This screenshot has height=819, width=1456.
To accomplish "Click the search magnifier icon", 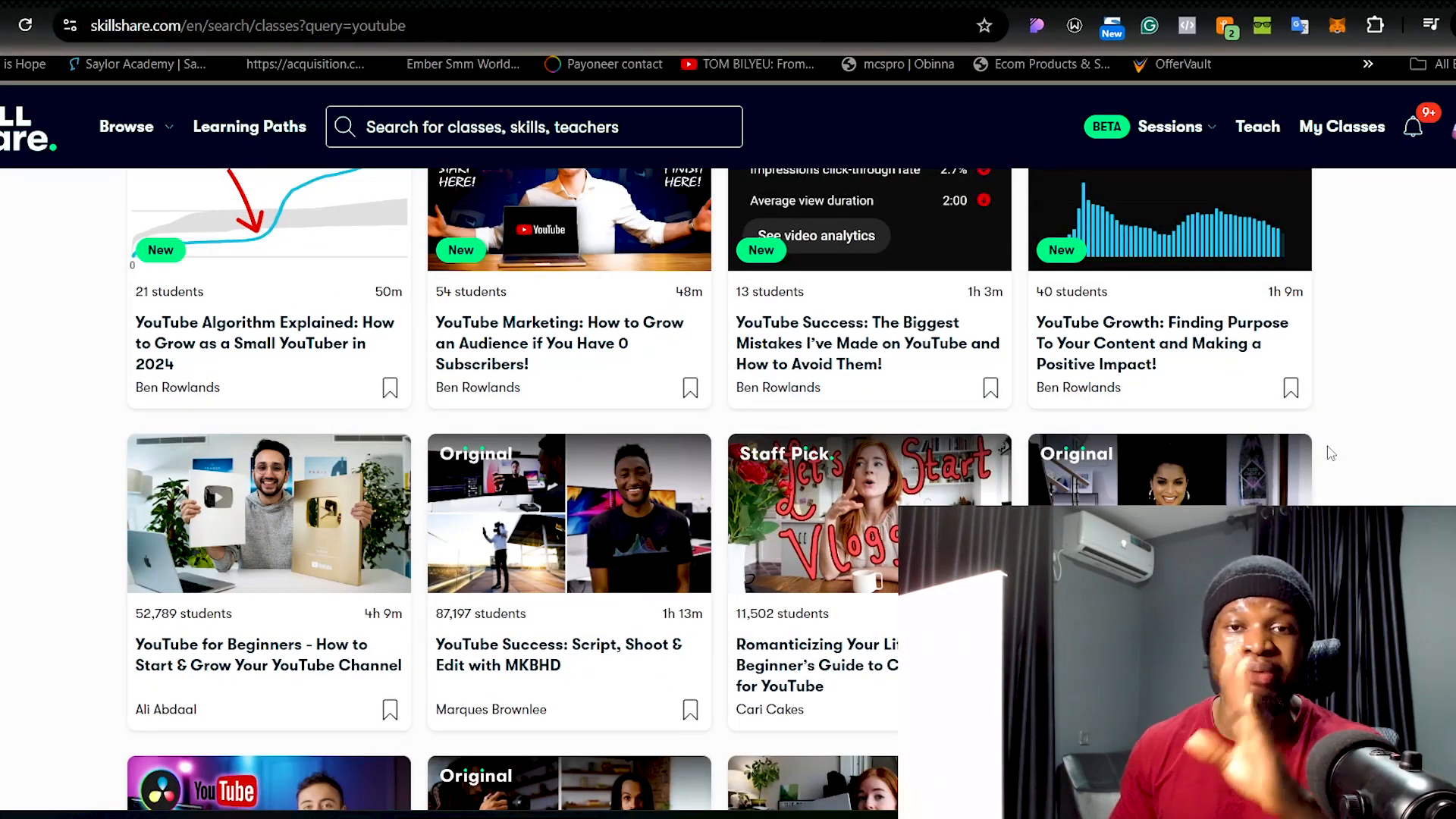I will [345, 127].
